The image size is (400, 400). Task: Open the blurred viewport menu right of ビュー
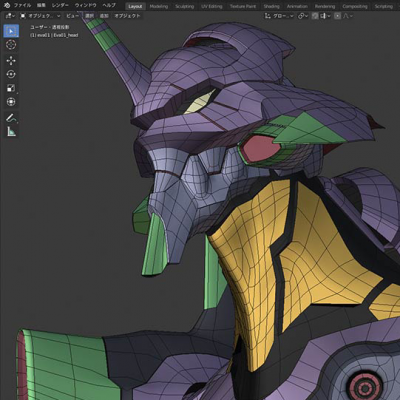89,16
